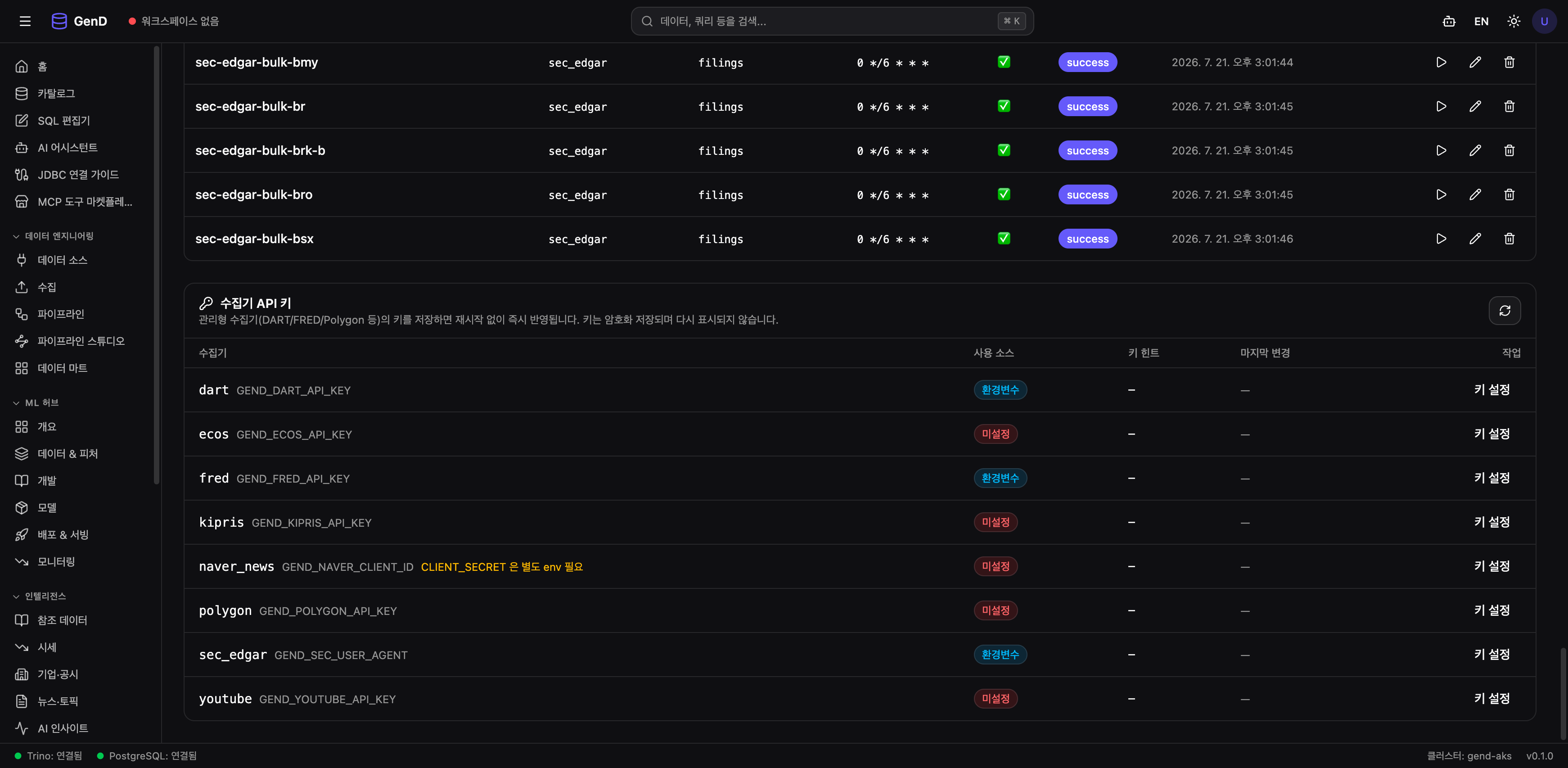Click the search field for data and queries

tap(832, 21)
